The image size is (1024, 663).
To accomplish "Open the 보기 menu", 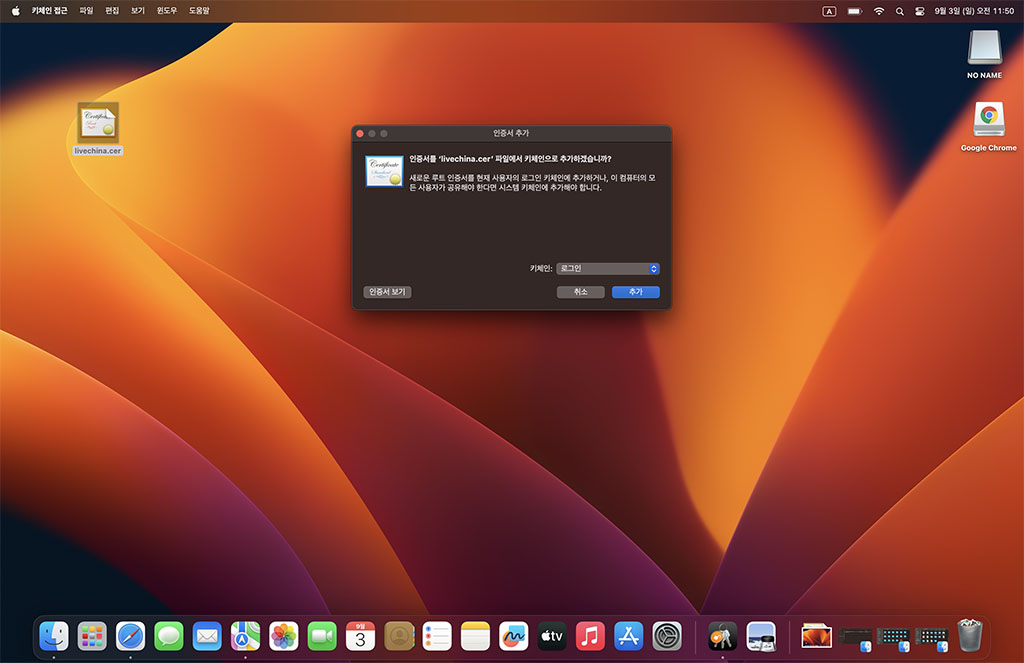I will click(138, 10).
